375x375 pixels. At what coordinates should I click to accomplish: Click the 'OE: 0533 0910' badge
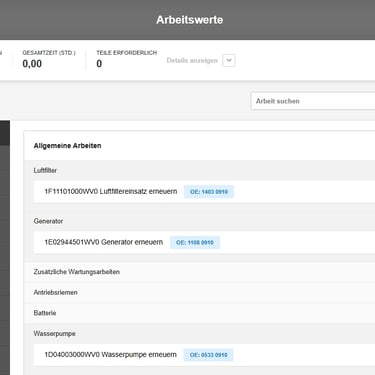pos(208,355)
